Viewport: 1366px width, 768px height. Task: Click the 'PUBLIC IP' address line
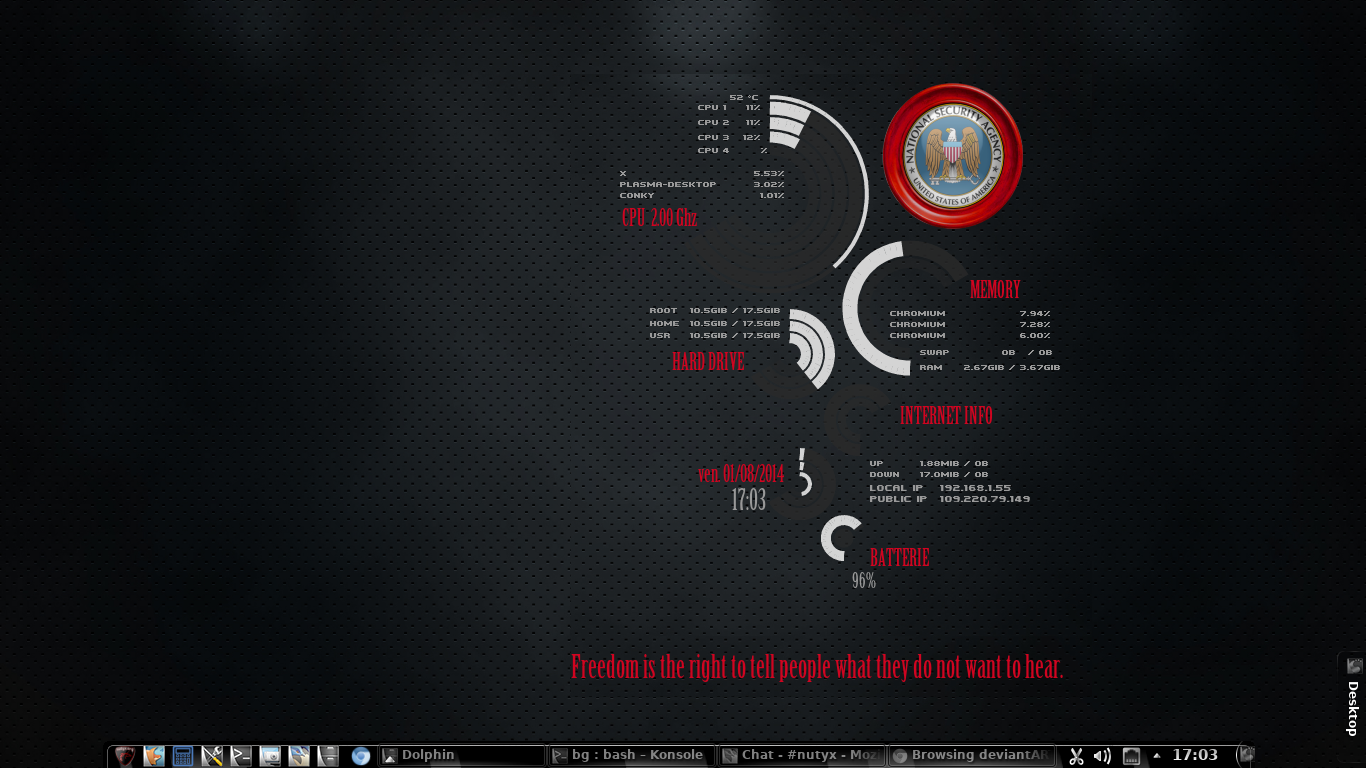point(950,498)
